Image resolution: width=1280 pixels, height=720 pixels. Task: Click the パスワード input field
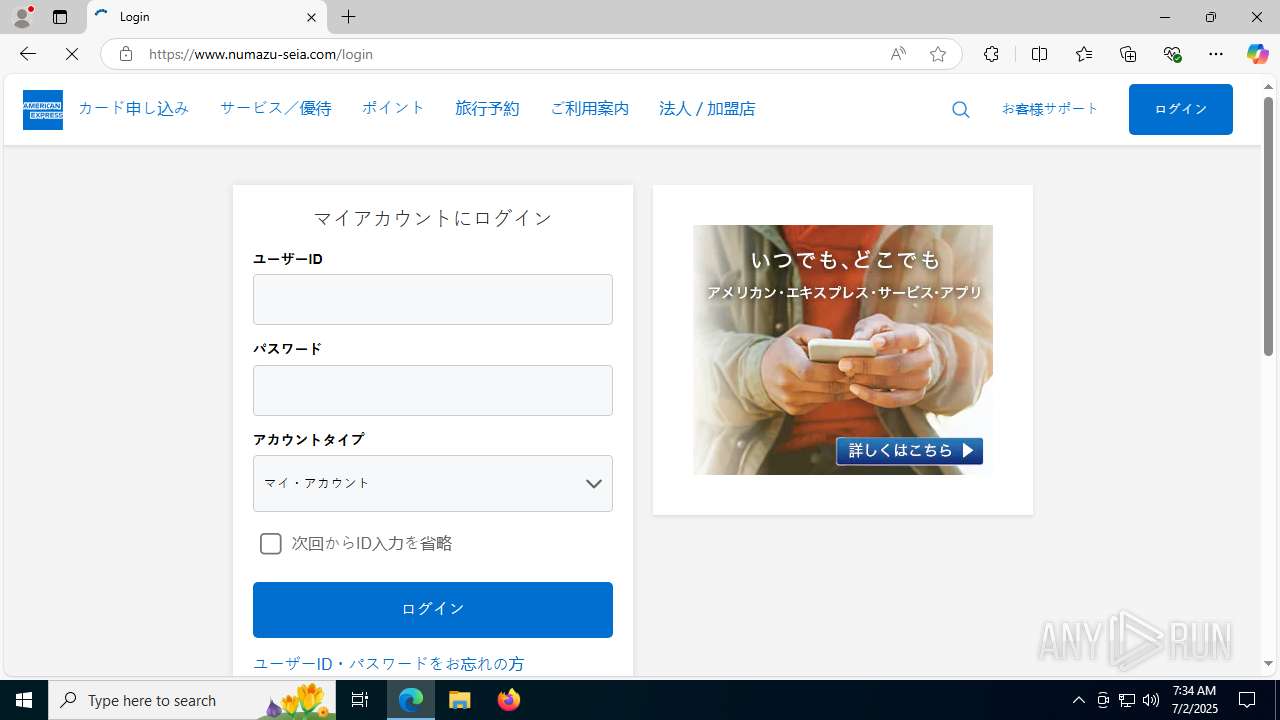tap(433, 390)
